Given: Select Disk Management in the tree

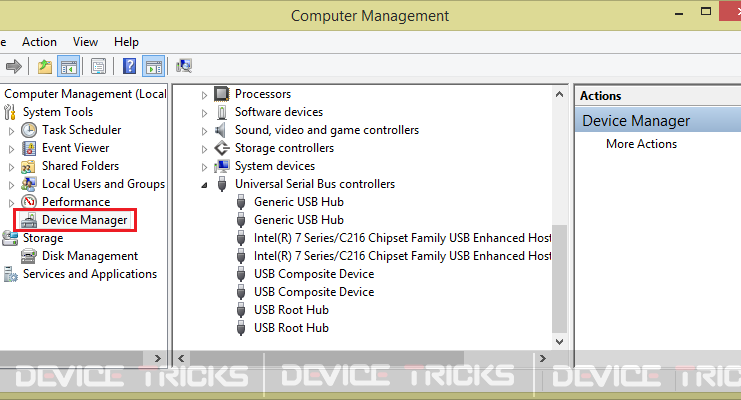Looking at the screenshot, I should click(x=90, y=256).
